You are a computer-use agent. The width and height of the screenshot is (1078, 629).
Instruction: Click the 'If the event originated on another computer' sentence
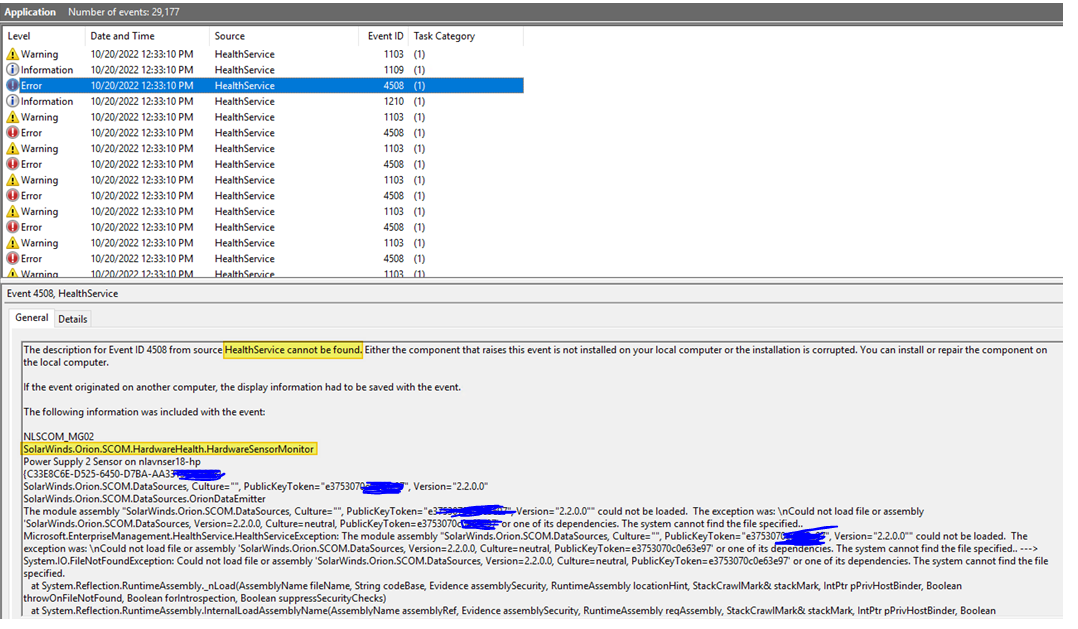(x=242, y=387)
